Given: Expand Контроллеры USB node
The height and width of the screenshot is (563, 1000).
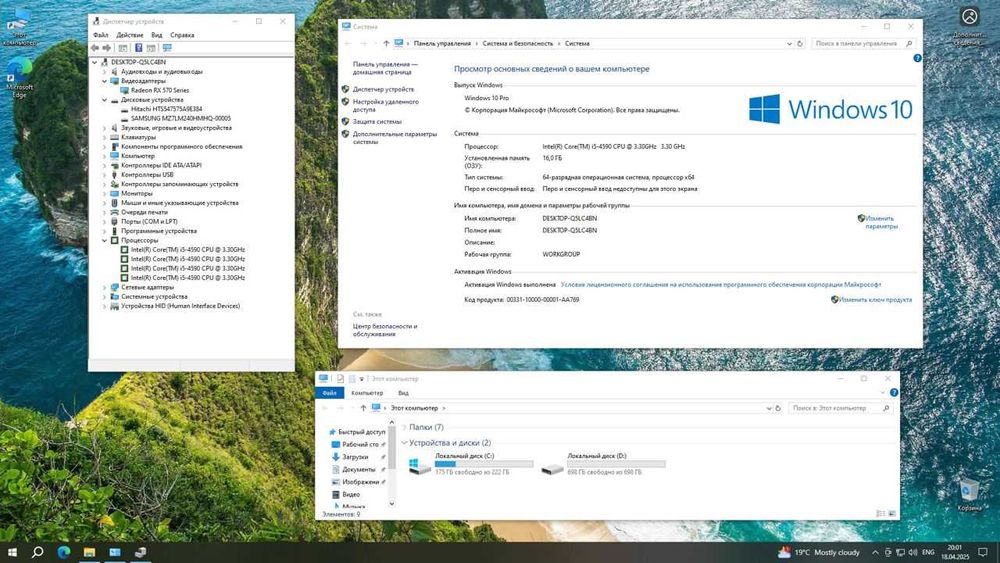Looking at the screenshot, I should click(105, 175).
